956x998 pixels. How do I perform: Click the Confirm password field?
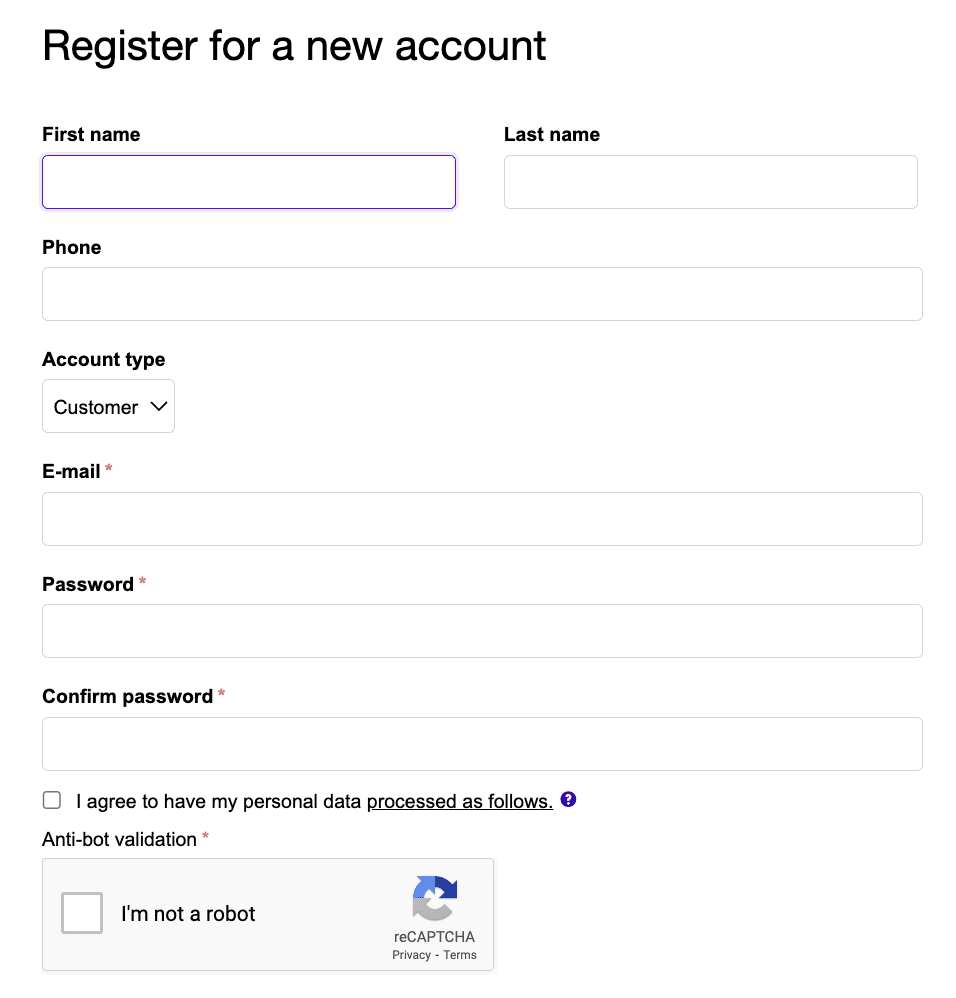pos(482,744)
